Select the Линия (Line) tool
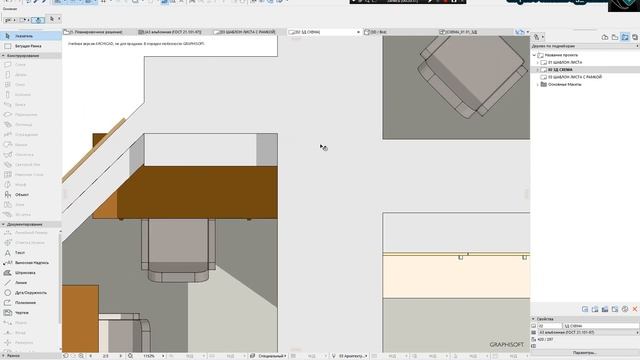640x360 pixels. pos(31,282)
